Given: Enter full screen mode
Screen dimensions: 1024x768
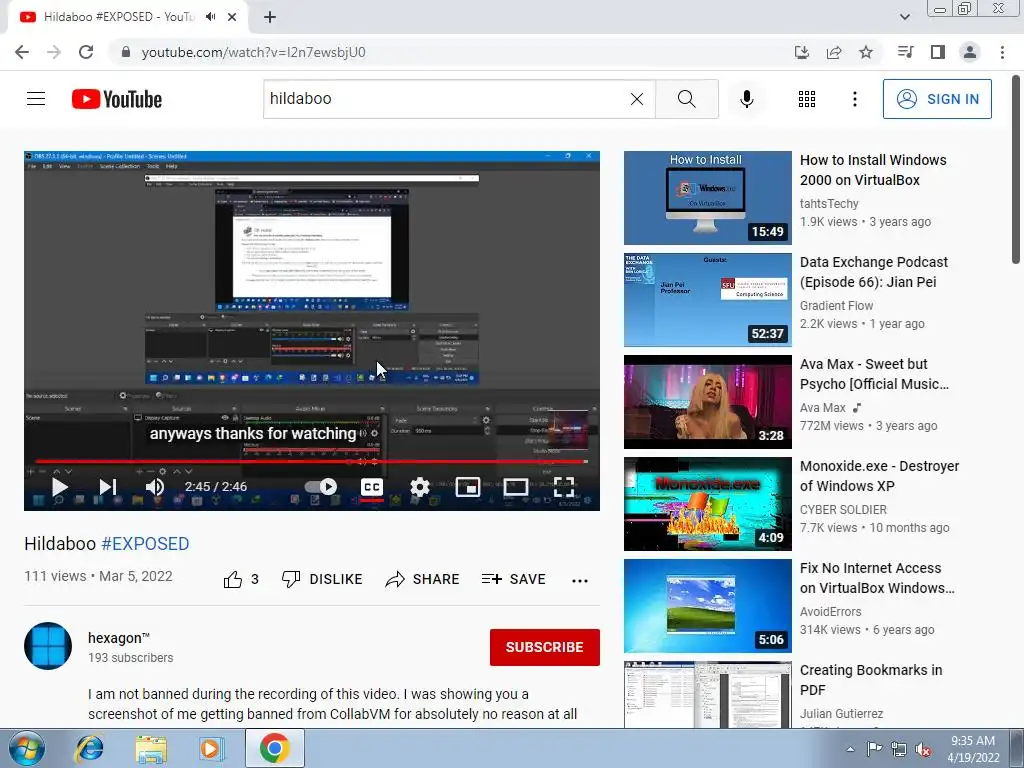Looking at the screenshot, I should click(564, 487).
